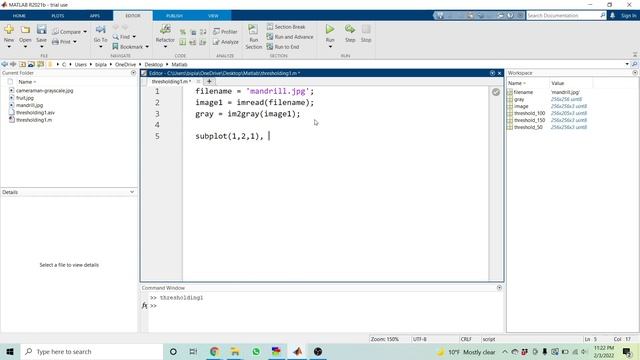Expand the Find dropdown arrow
The image size is (640, 360).
tap(134, 37)
